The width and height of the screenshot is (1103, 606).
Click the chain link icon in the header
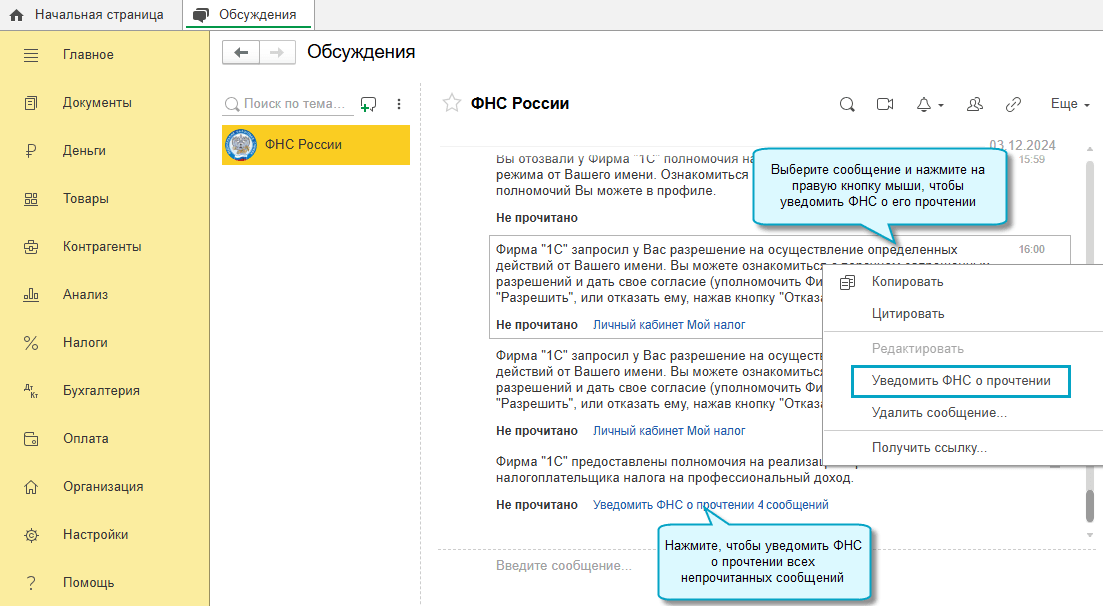pos(1013,104)
